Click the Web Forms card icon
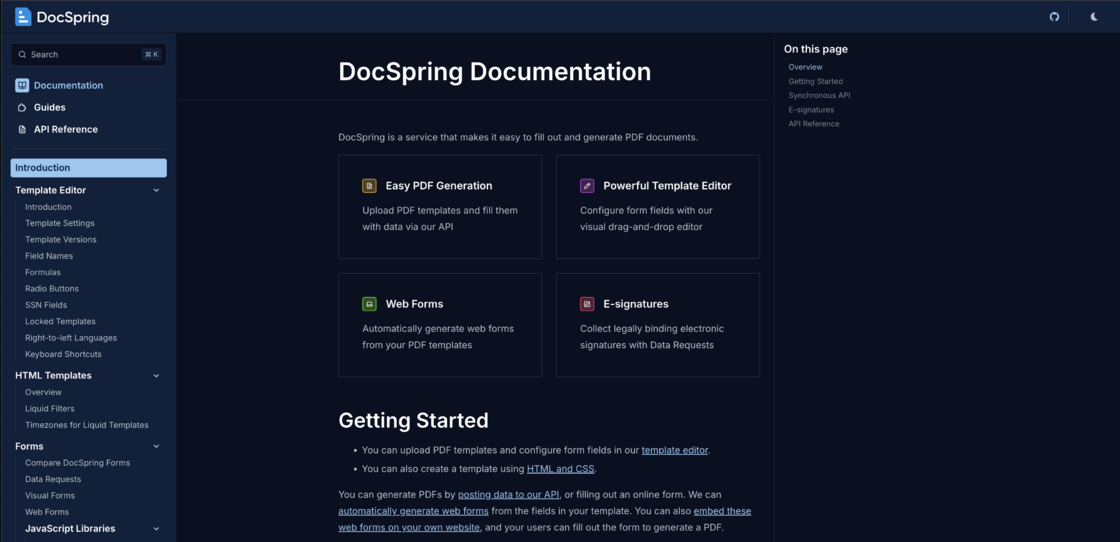 (369, 304)
